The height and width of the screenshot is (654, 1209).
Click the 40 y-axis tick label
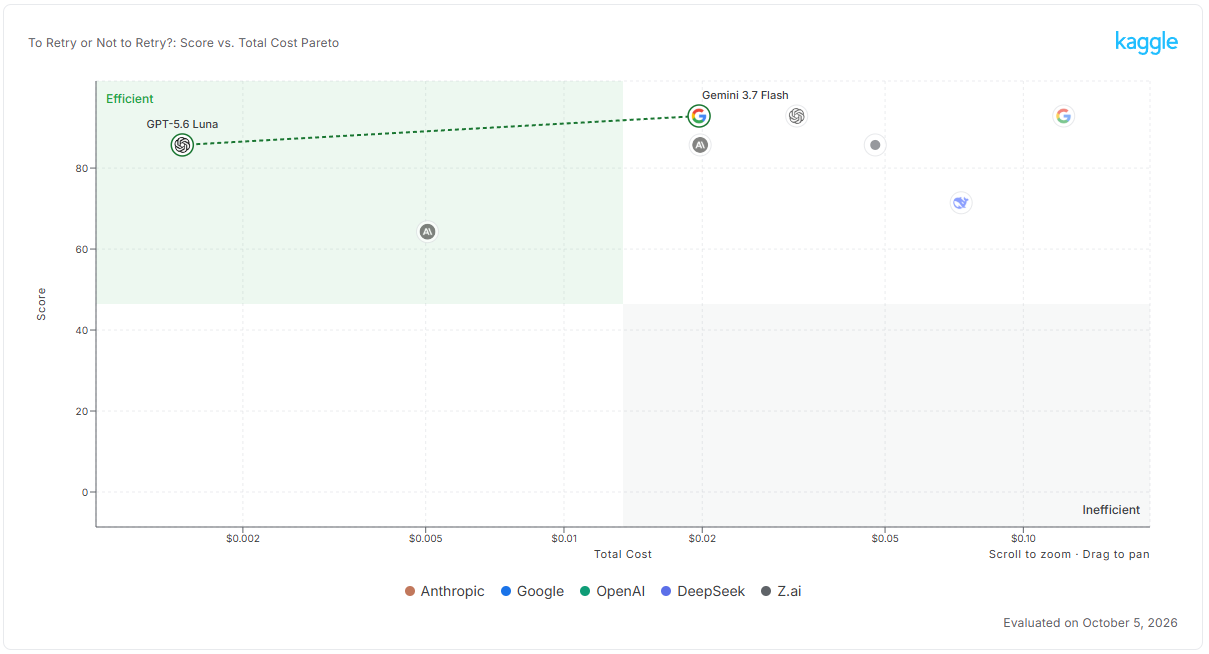tap(82, 331)
